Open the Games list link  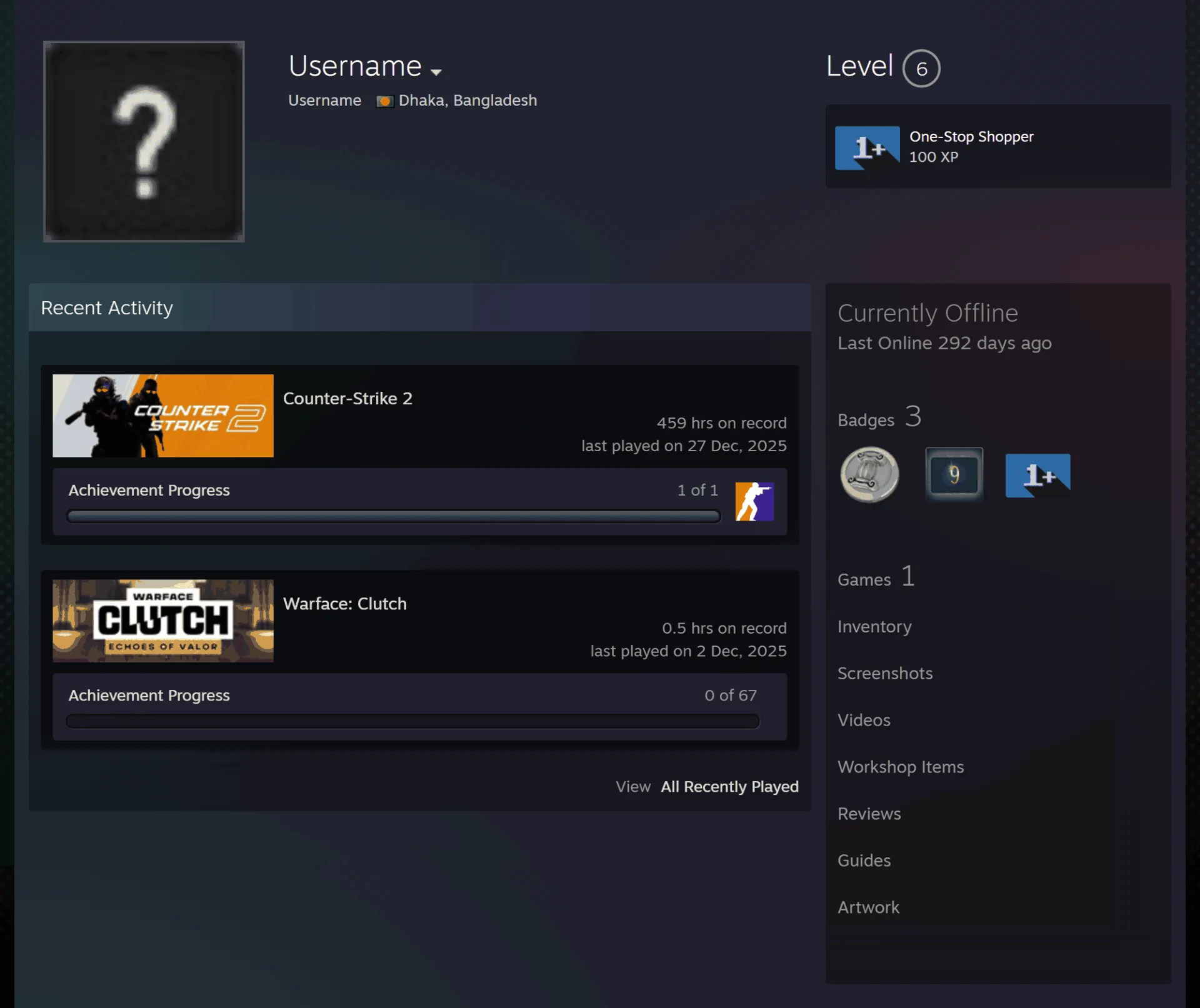click(876, 577)
